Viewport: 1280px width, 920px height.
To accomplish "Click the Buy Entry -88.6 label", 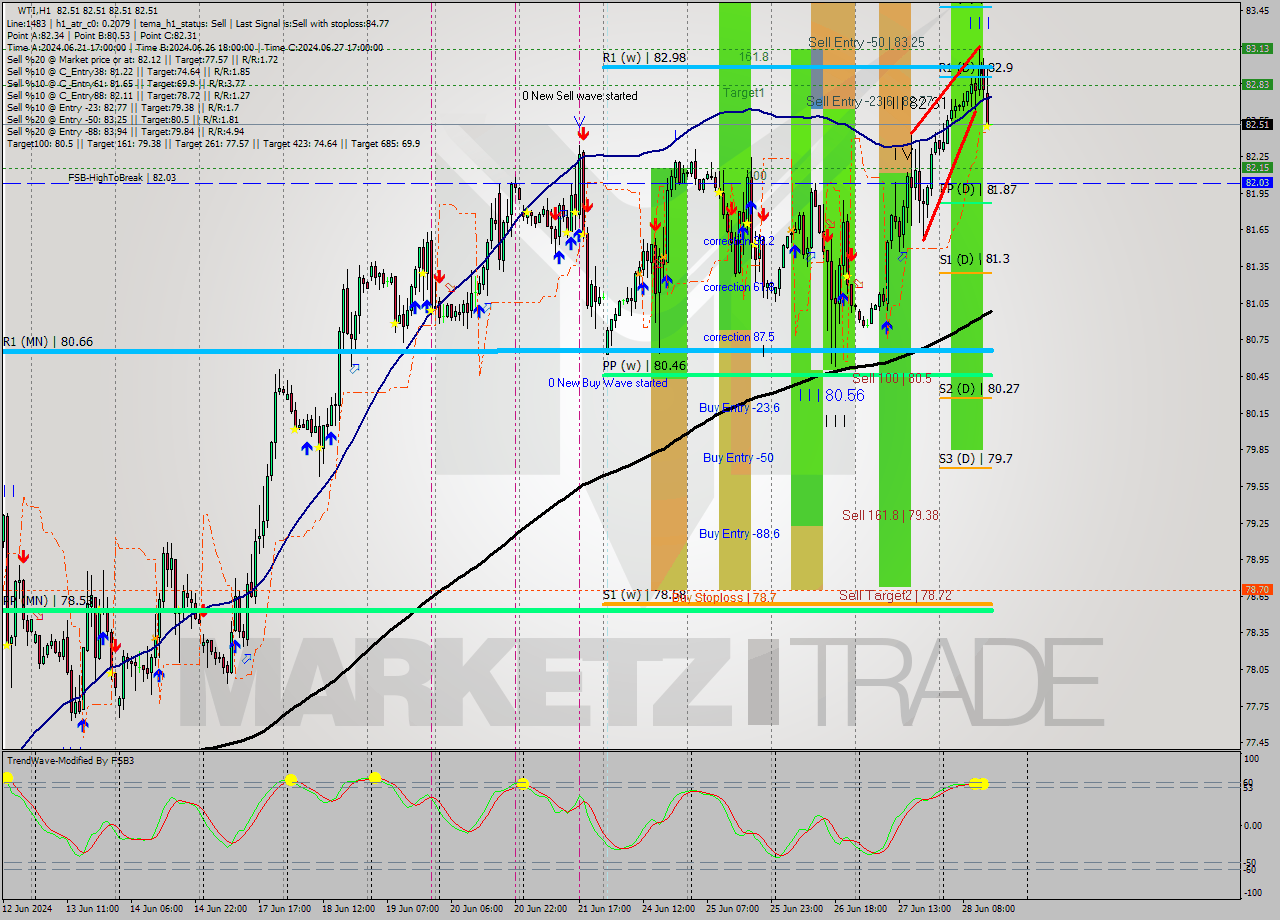I will click(739, 534).
